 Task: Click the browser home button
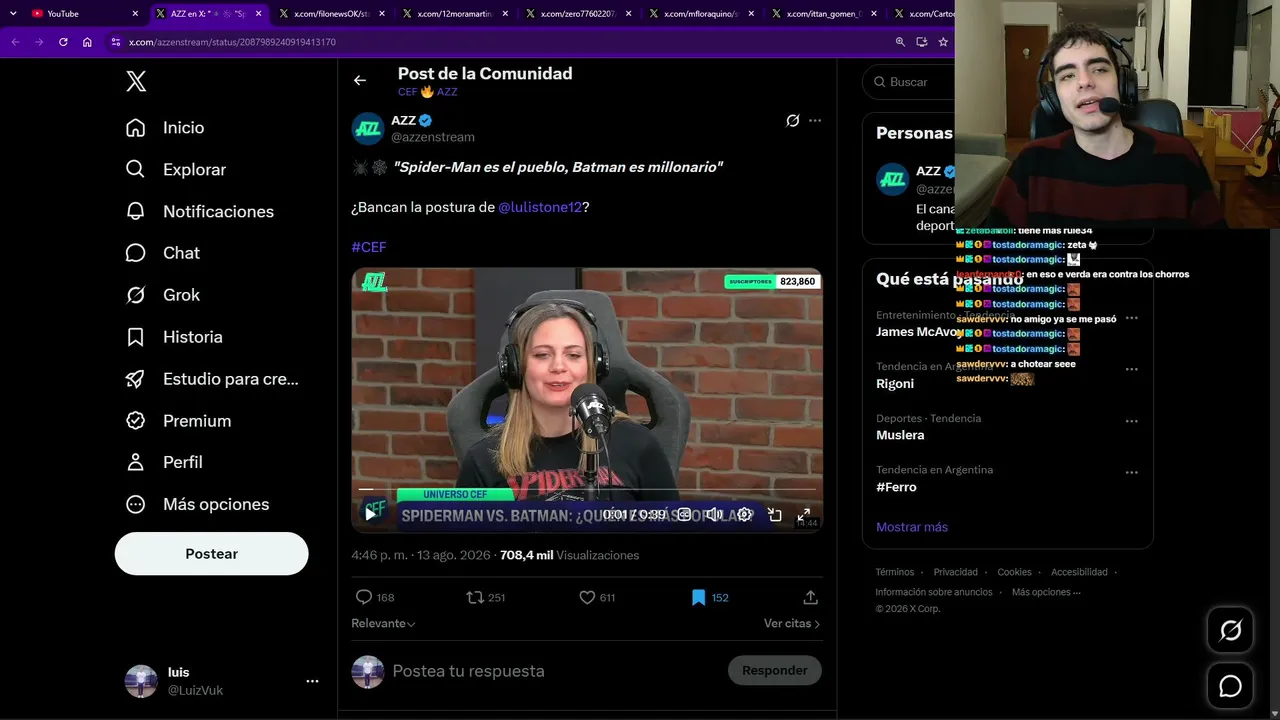pyautogui.click(x=87, y=42)
